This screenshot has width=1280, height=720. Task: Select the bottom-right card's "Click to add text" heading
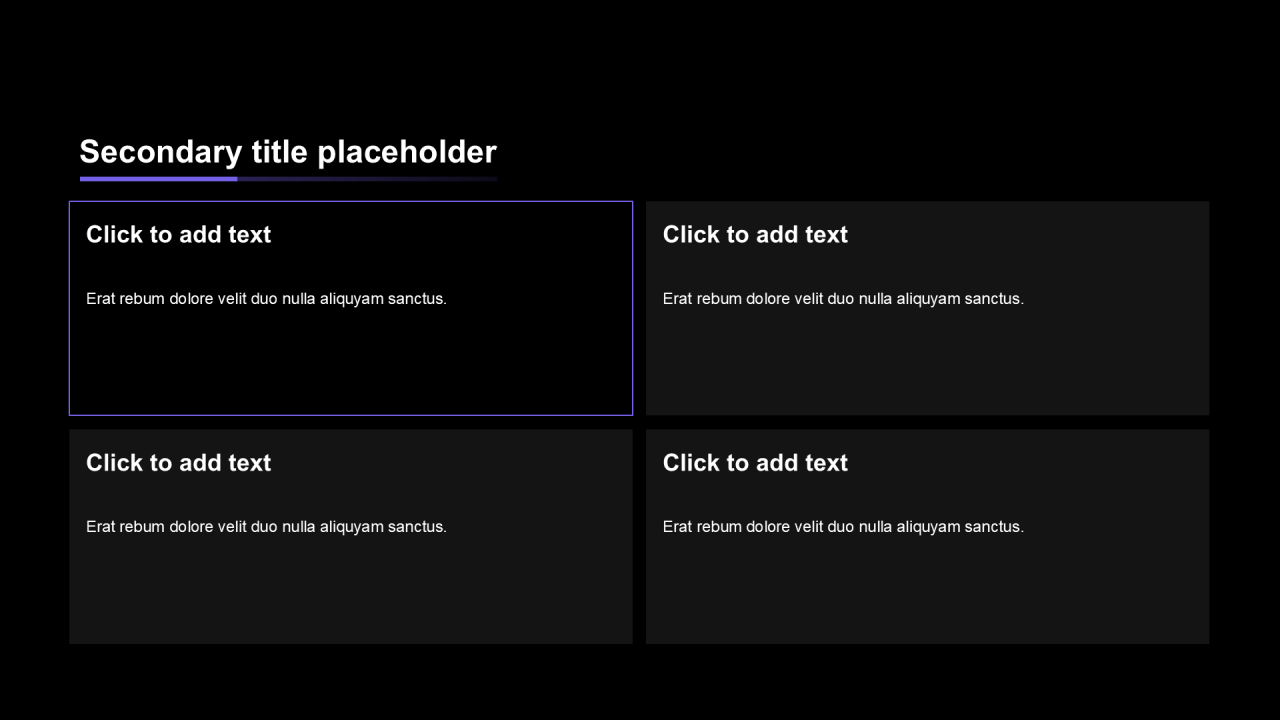point(755,463)
